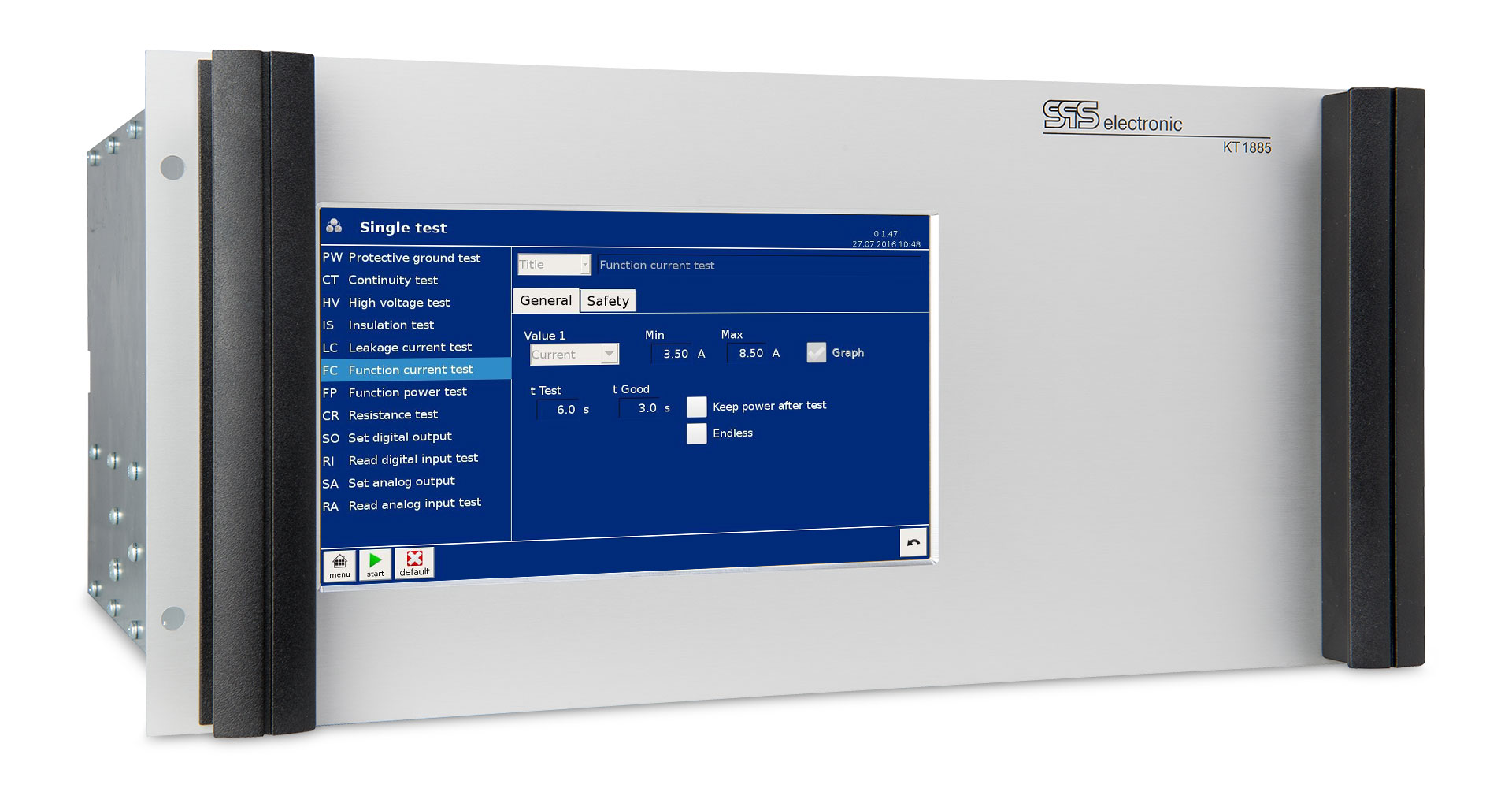
Task: Select the General tab
Action: [x=546, y=301]
